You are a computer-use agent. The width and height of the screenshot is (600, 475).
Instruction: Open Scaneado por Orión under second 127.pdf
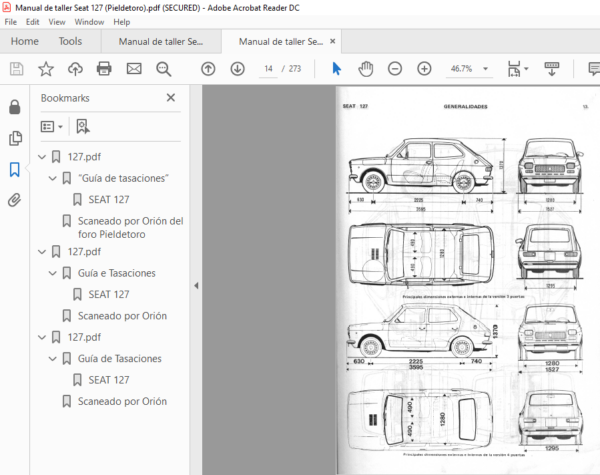(x=122, y=316)
